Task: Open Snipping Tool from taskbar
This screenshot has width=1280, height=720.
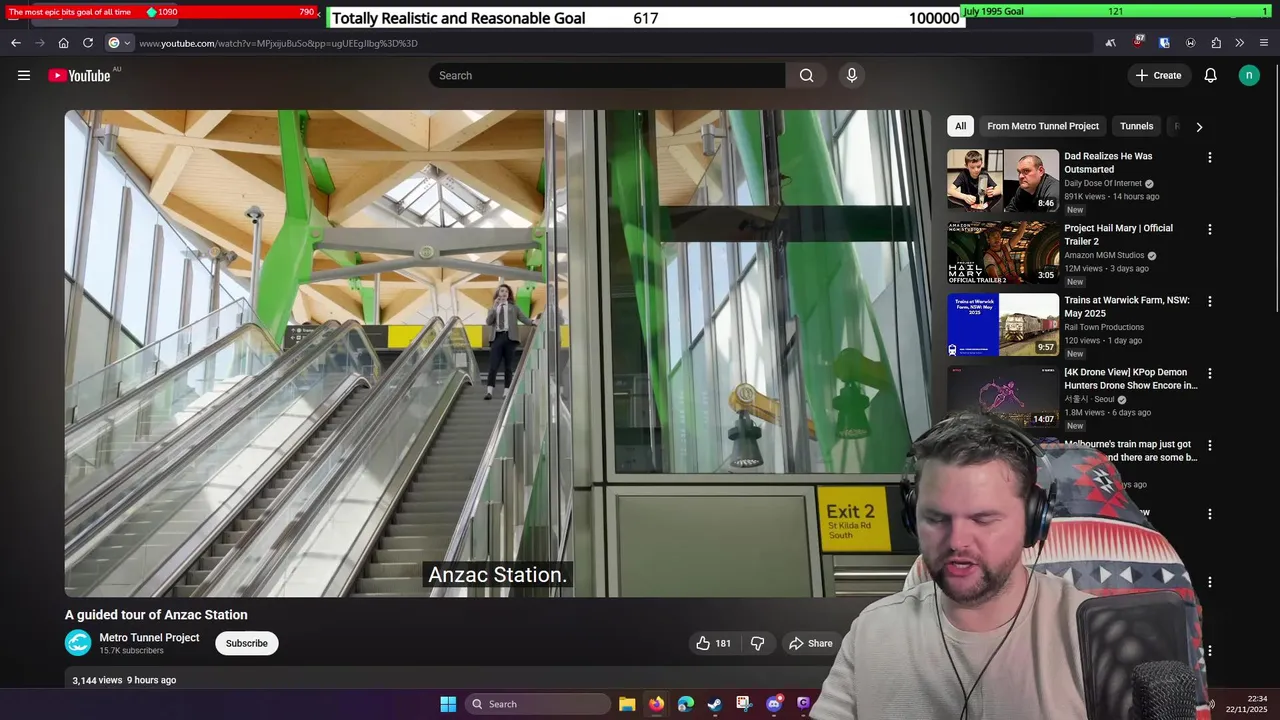Action: 744,704
